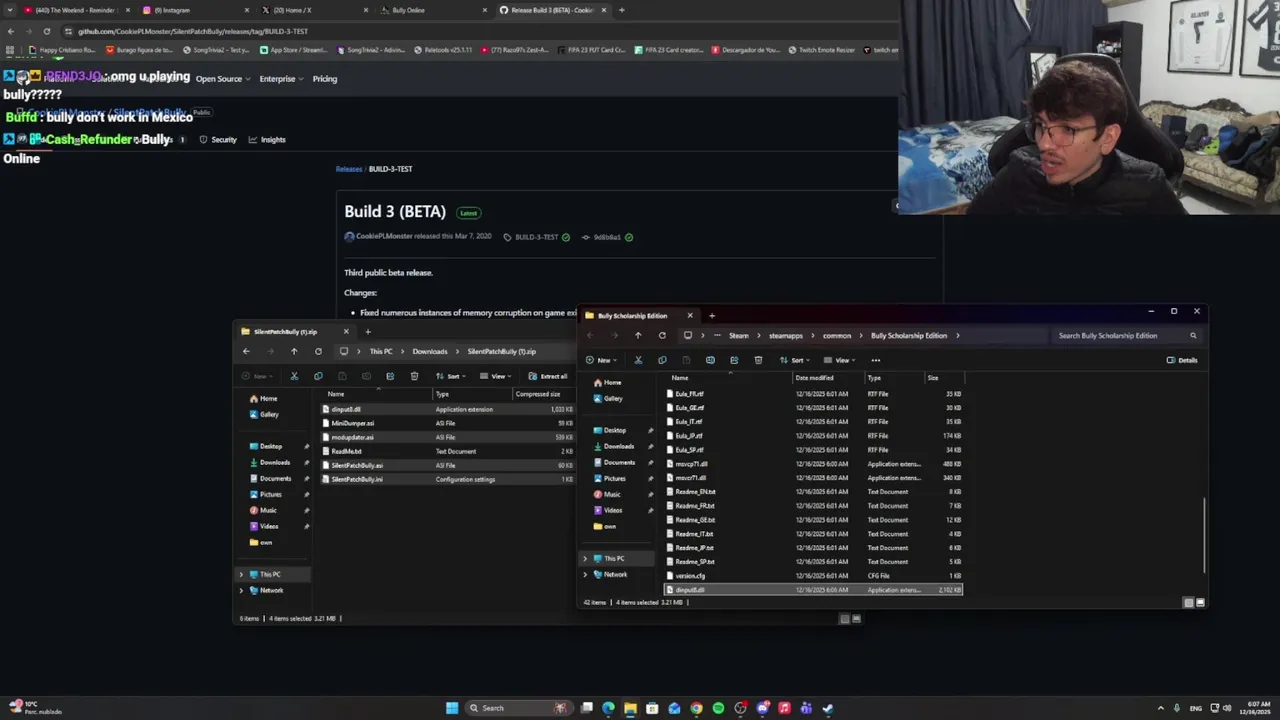Show hidden system tray icons
This screenshot has height=720, width=1280.
[1159, 708]
